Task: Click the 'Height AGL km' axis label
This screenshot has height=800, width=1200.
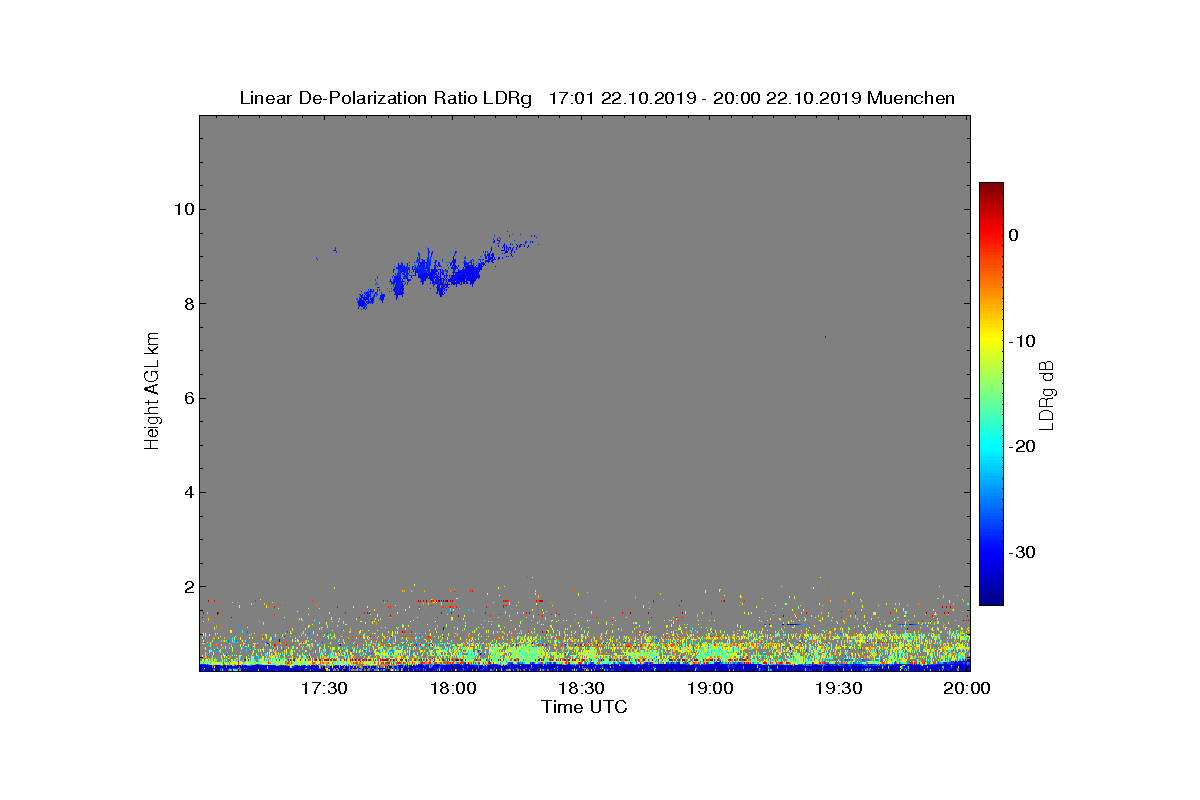Action: pos(152,393)
